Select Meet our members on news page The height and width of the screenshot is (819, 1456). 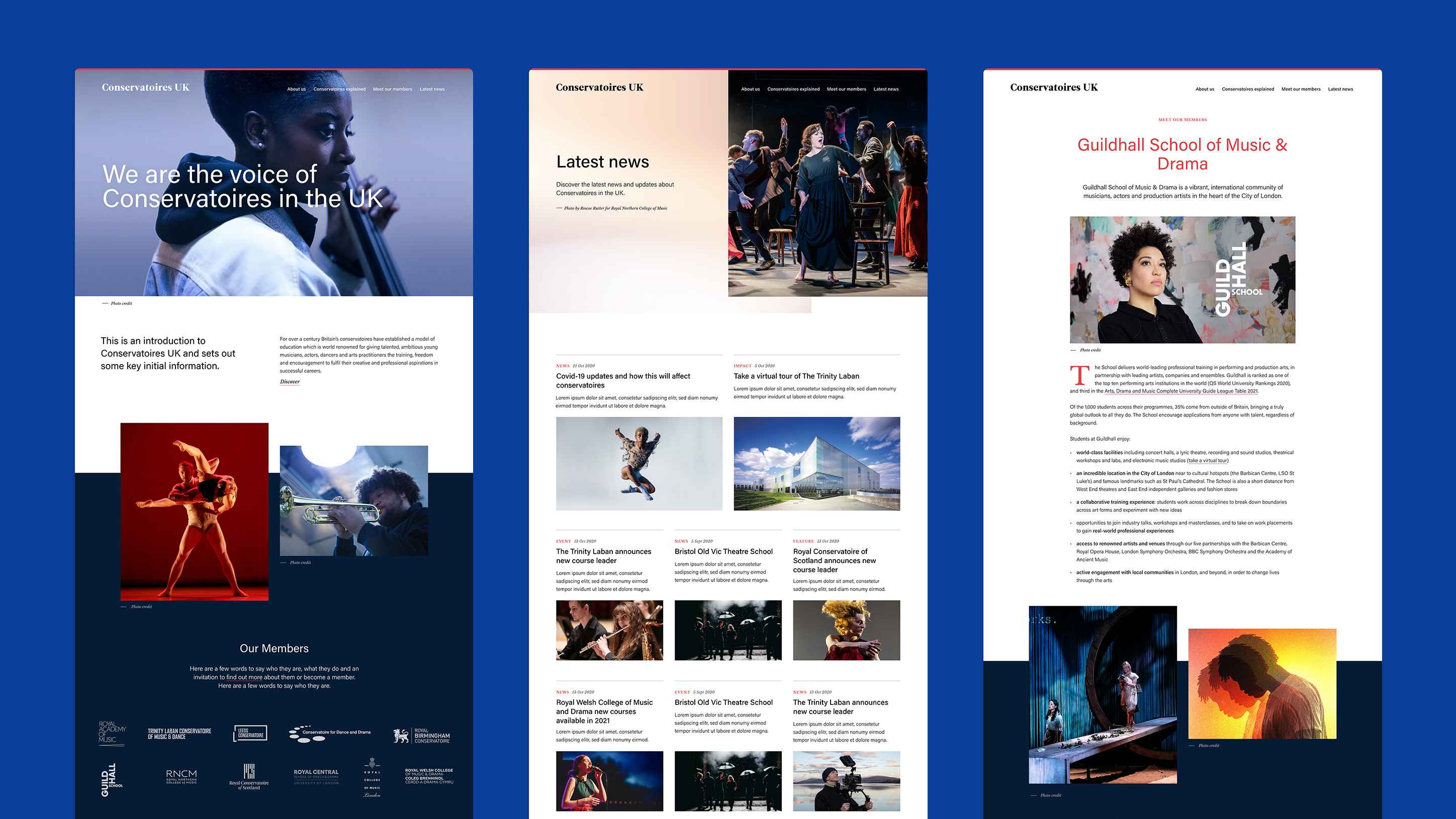(846, 89)
